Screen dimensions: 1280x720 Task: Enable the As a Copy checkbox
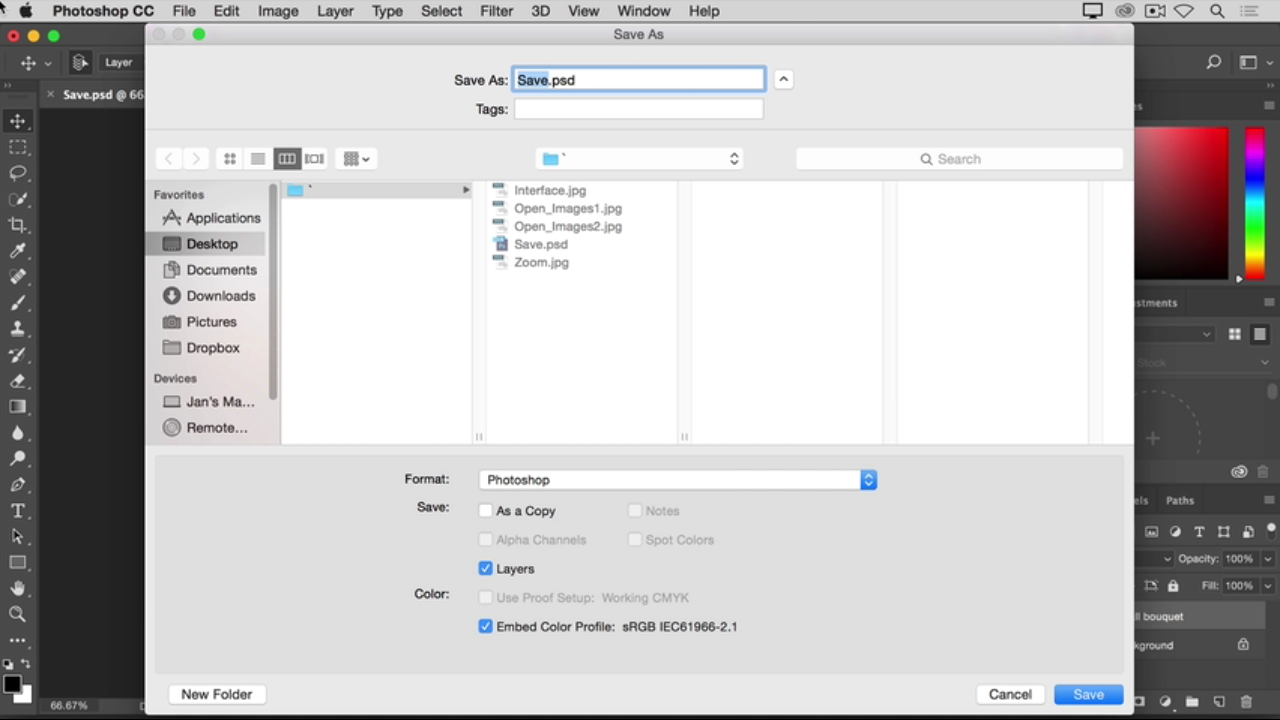point(486,511)
